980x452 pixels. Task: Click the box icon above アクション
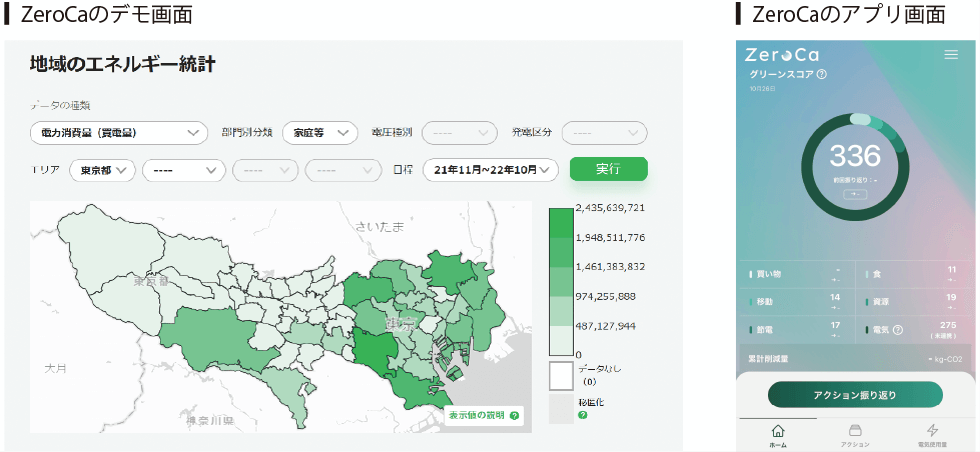coord(854,430)
